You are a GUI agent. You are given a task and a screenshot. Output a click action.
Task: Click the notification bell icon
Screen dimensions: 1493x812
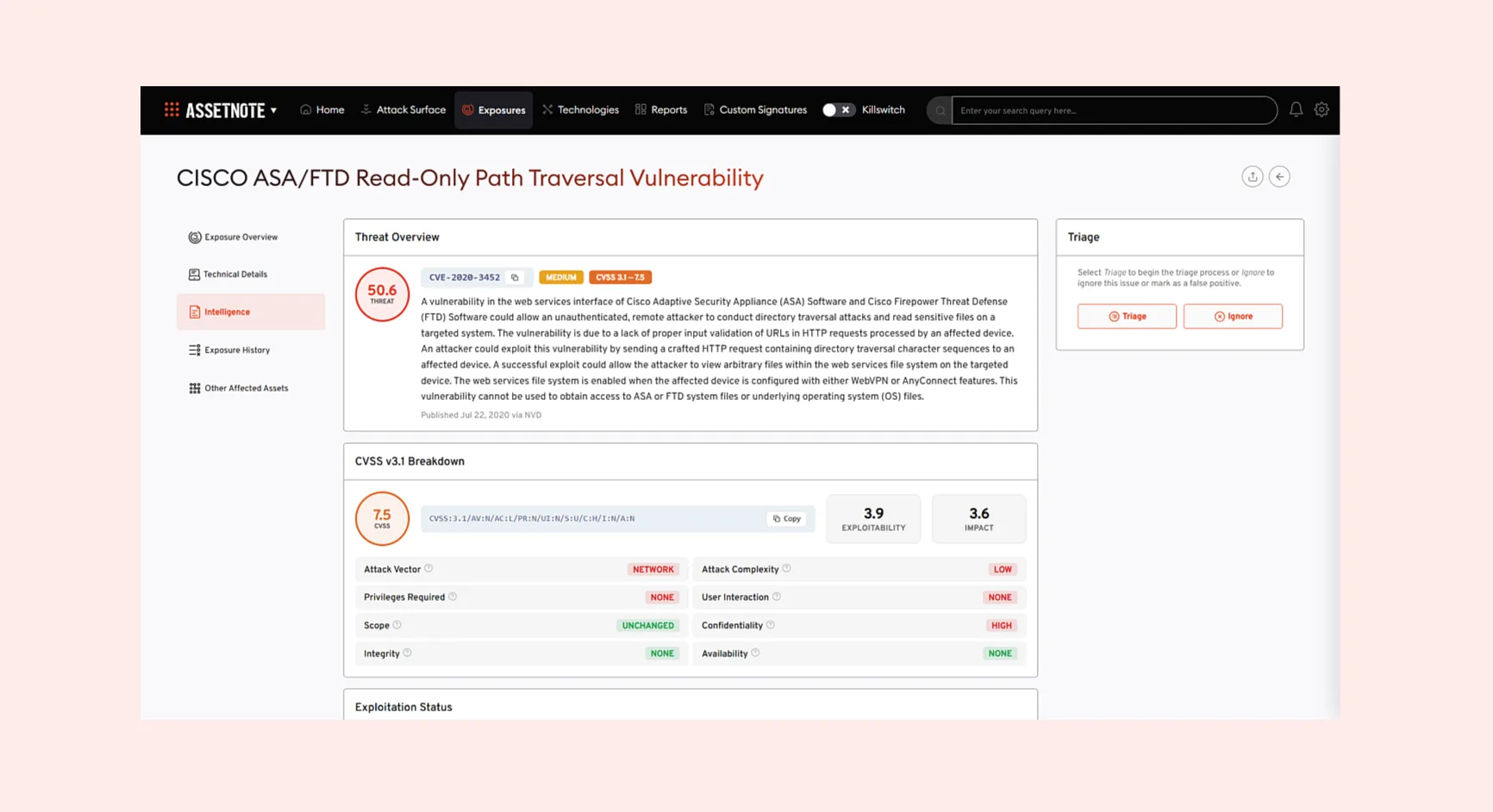point(1296,109)
